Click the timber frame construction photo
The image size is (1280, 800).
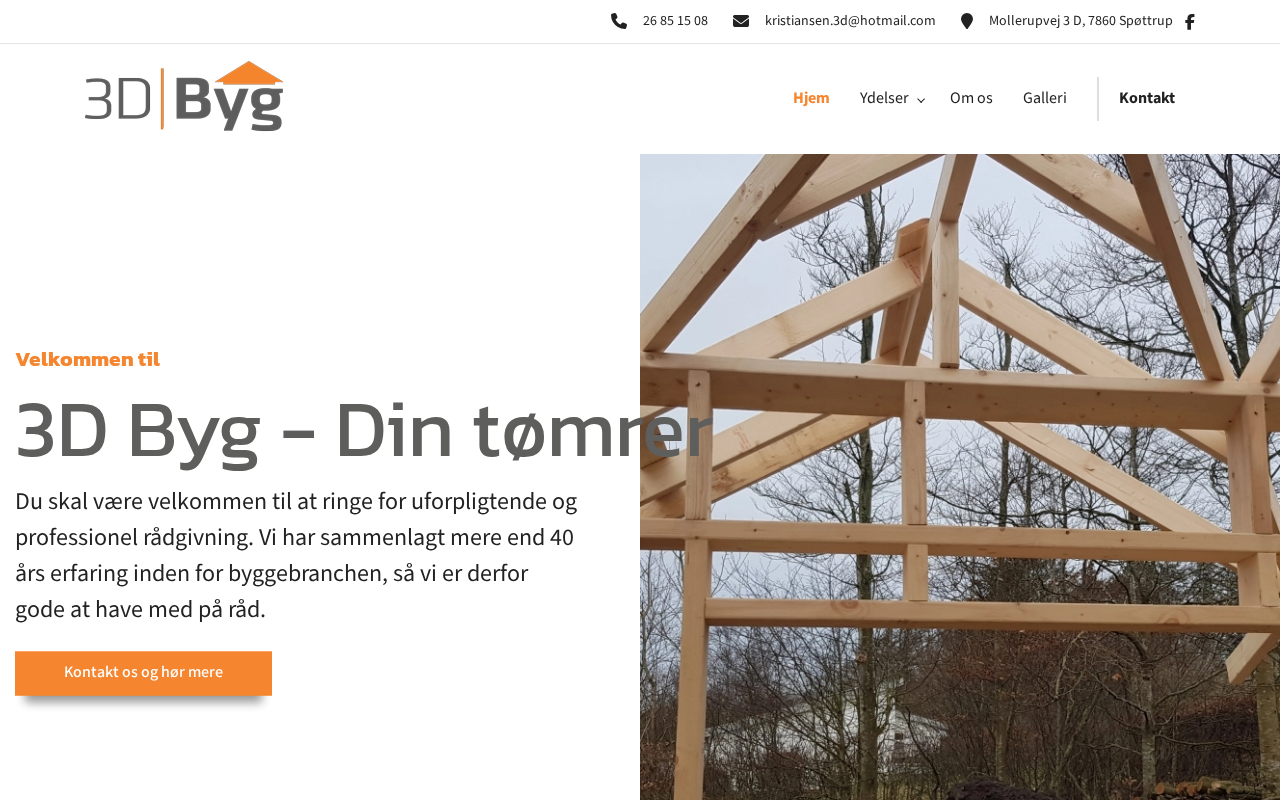click(x=960, y=477)
